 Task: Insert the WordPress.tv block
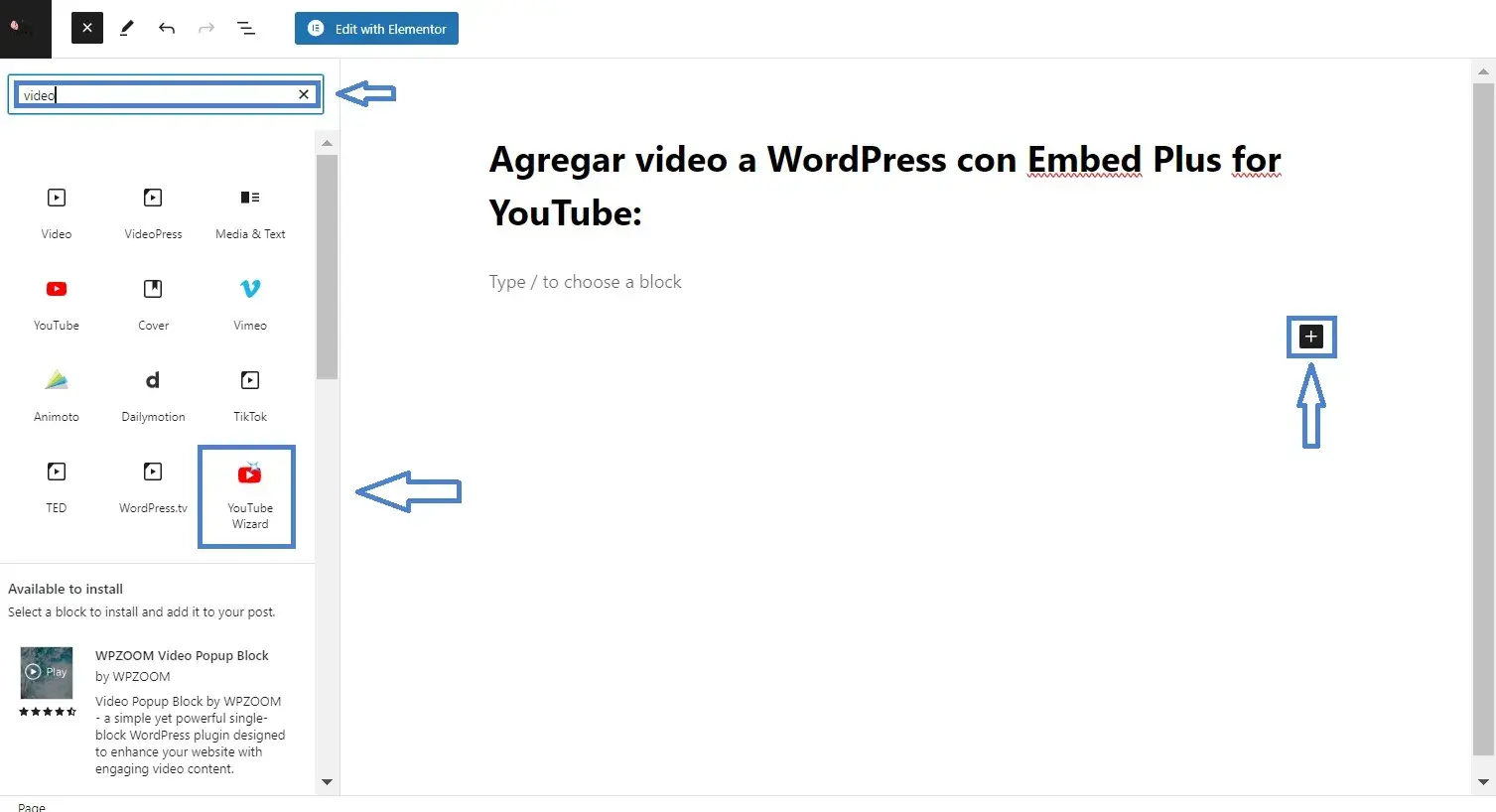(x=153, y=486)
